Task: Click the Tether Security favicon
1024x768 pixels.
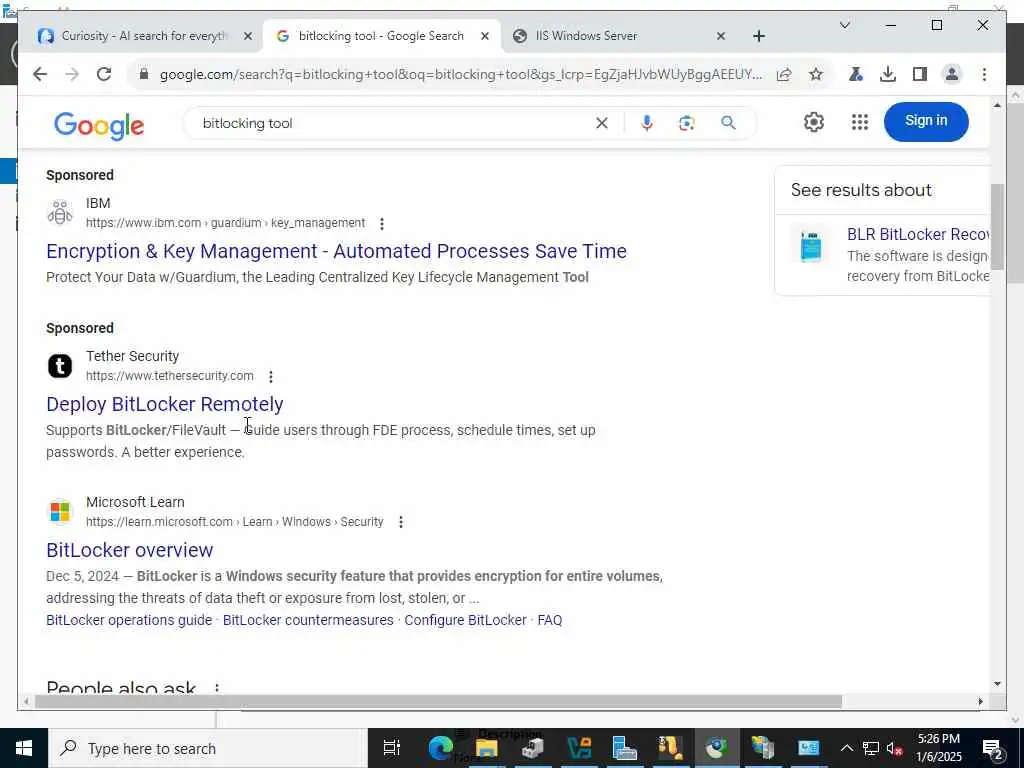Action: [x=59, y=366]
